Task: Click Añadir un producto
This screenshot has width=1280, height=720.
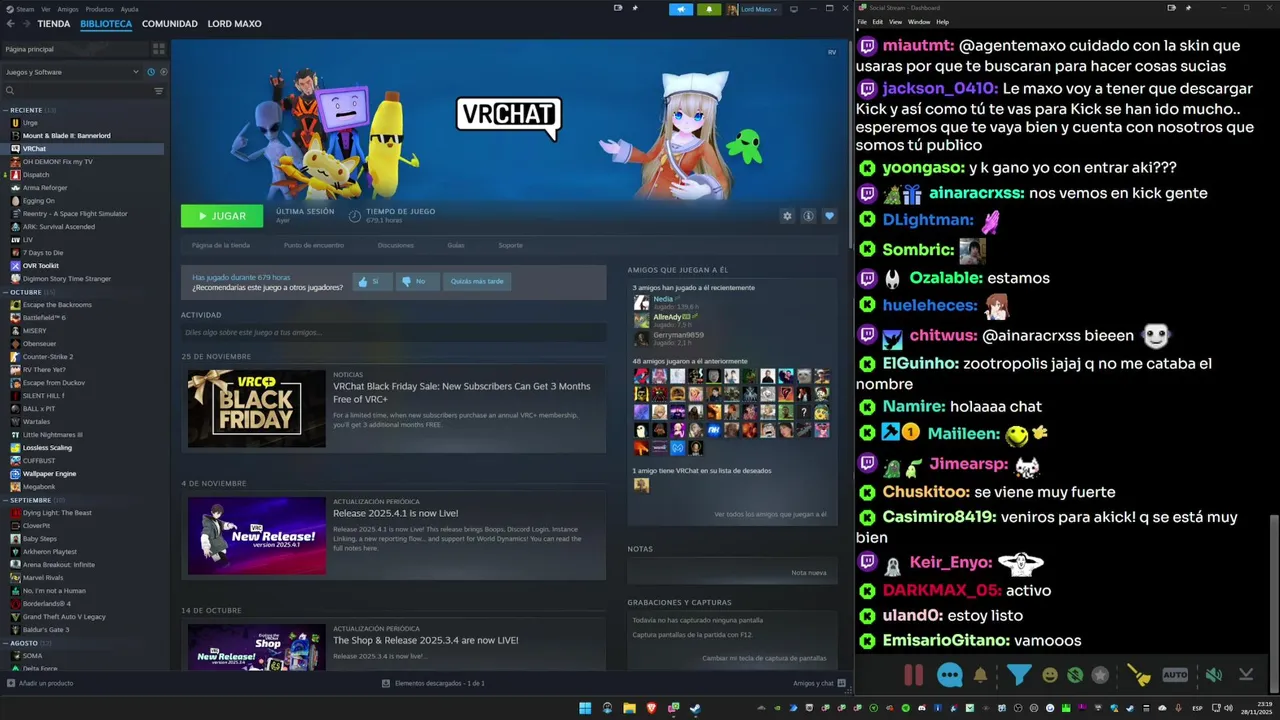Action: point(39,683)
